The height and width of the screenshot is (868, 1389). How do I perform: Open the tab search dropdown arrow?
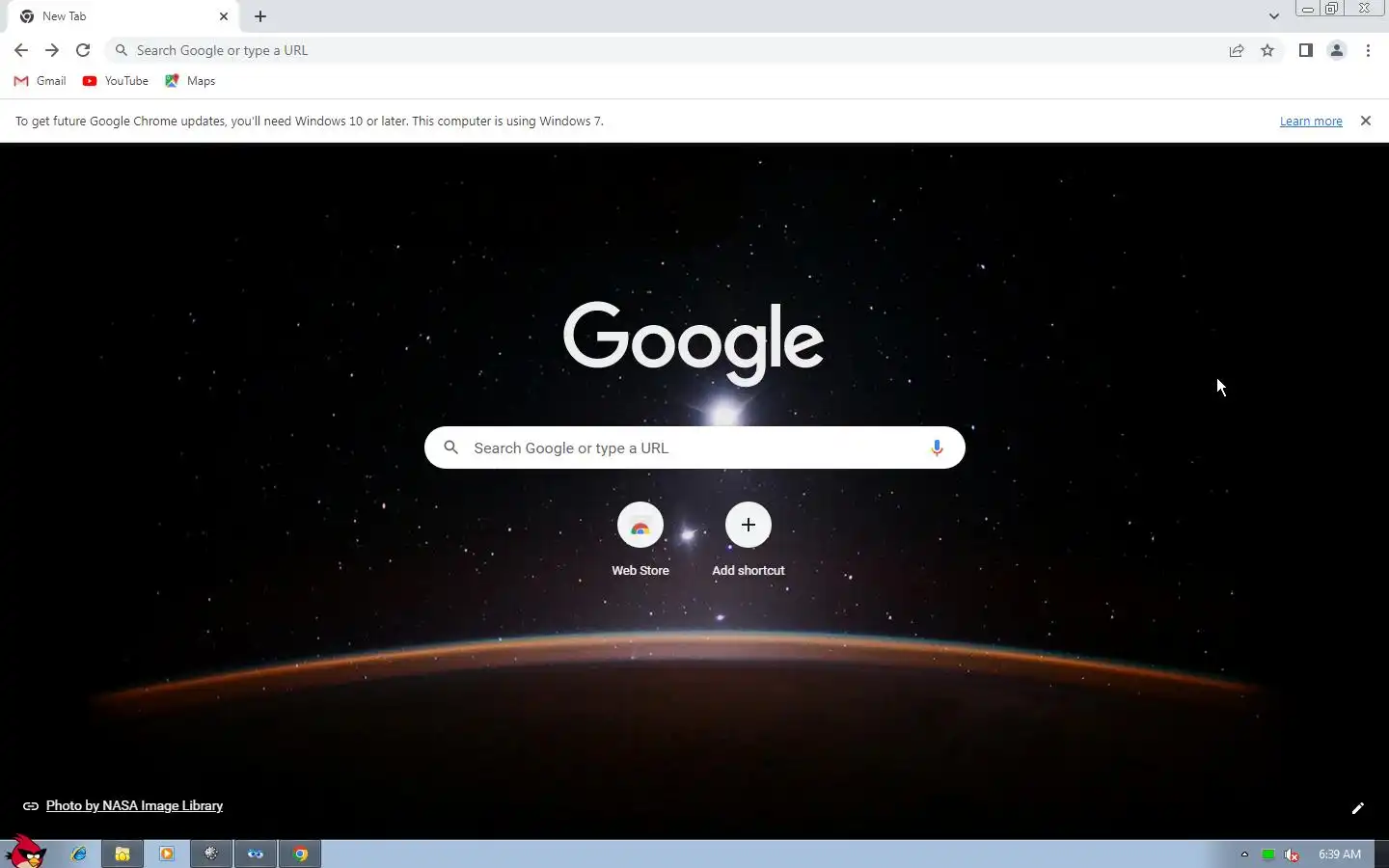(1274, 16)
